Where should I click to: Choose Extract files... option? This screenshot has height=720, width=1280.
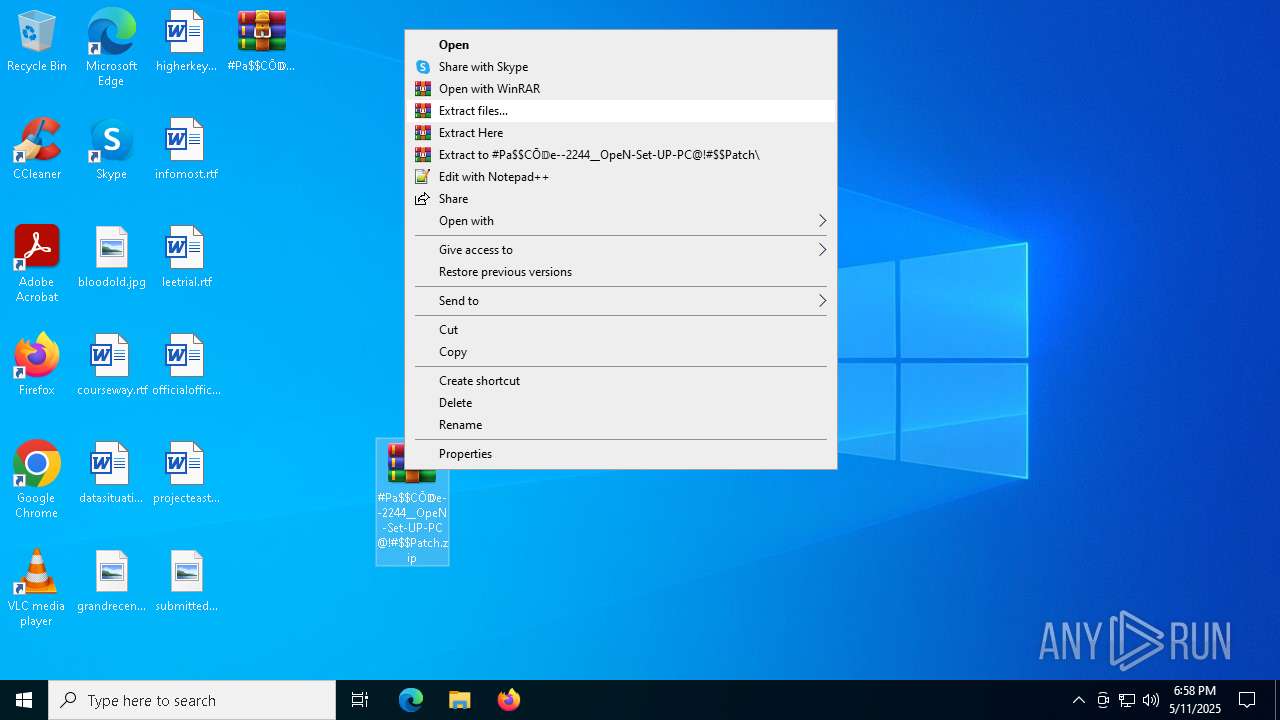click(620, 111)
